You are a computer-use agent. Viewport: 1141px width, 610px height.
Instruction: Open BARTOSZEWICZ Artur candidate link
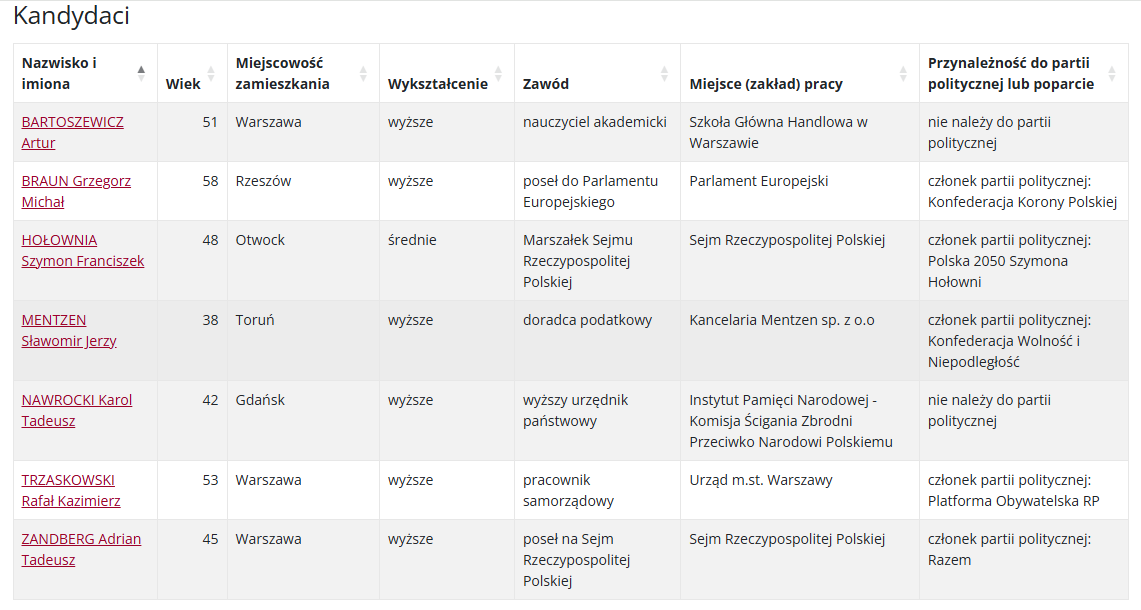(x=72, y=132)
